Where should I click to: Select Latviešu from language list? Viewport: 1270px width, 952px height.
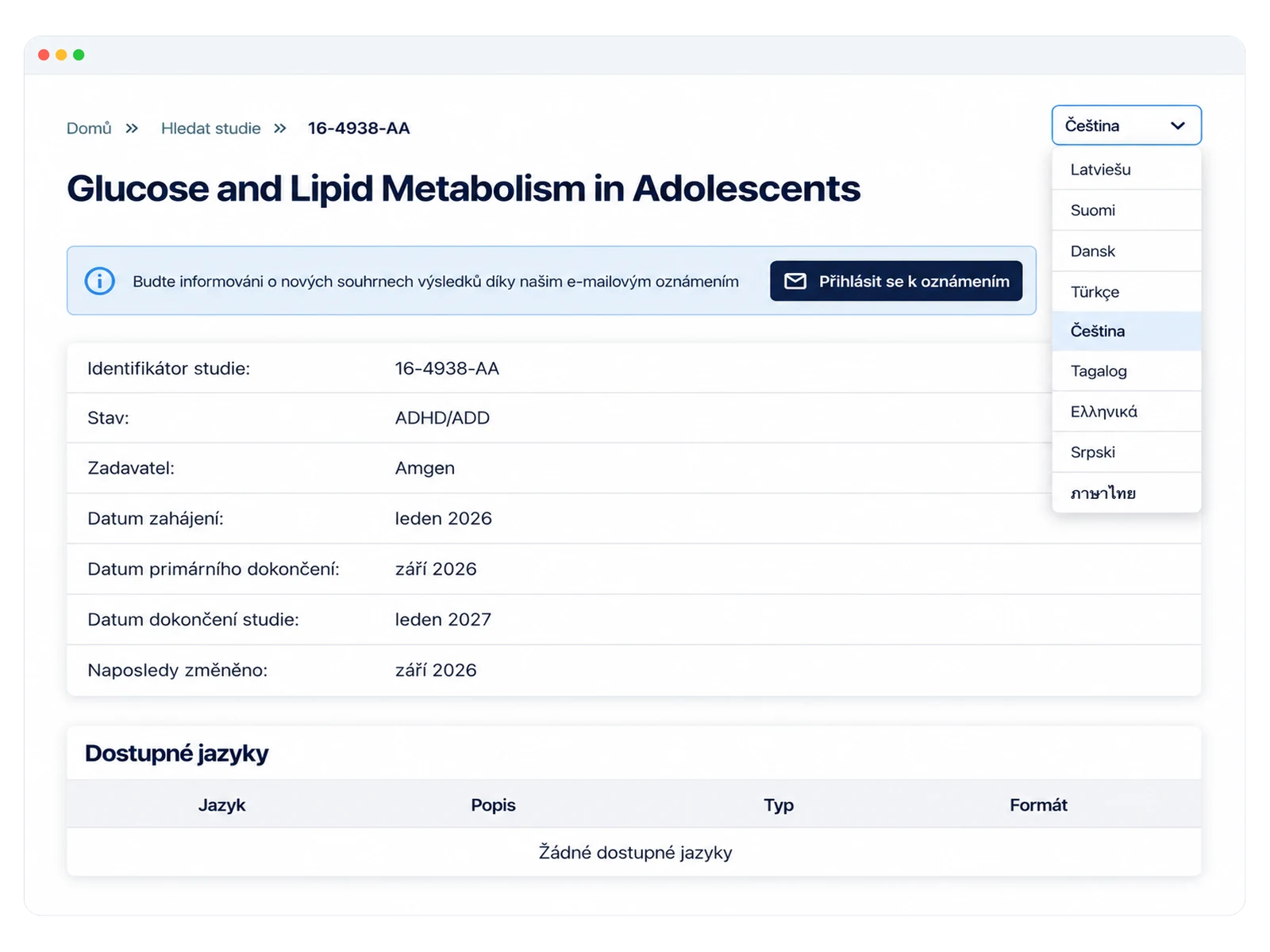coord(1126,169)
